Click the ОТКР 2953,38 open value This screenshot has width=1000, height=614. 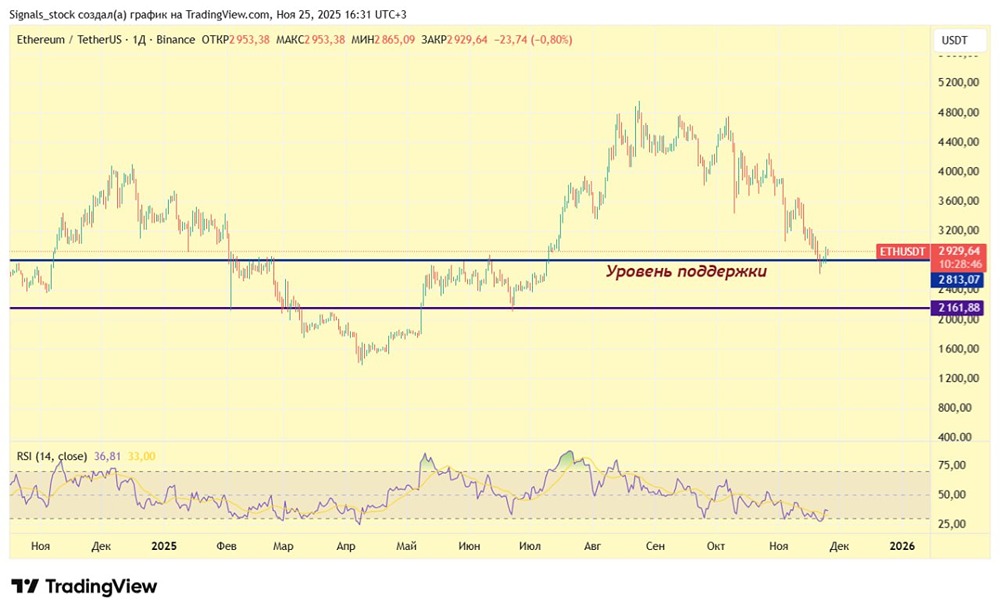click(235, 40)
